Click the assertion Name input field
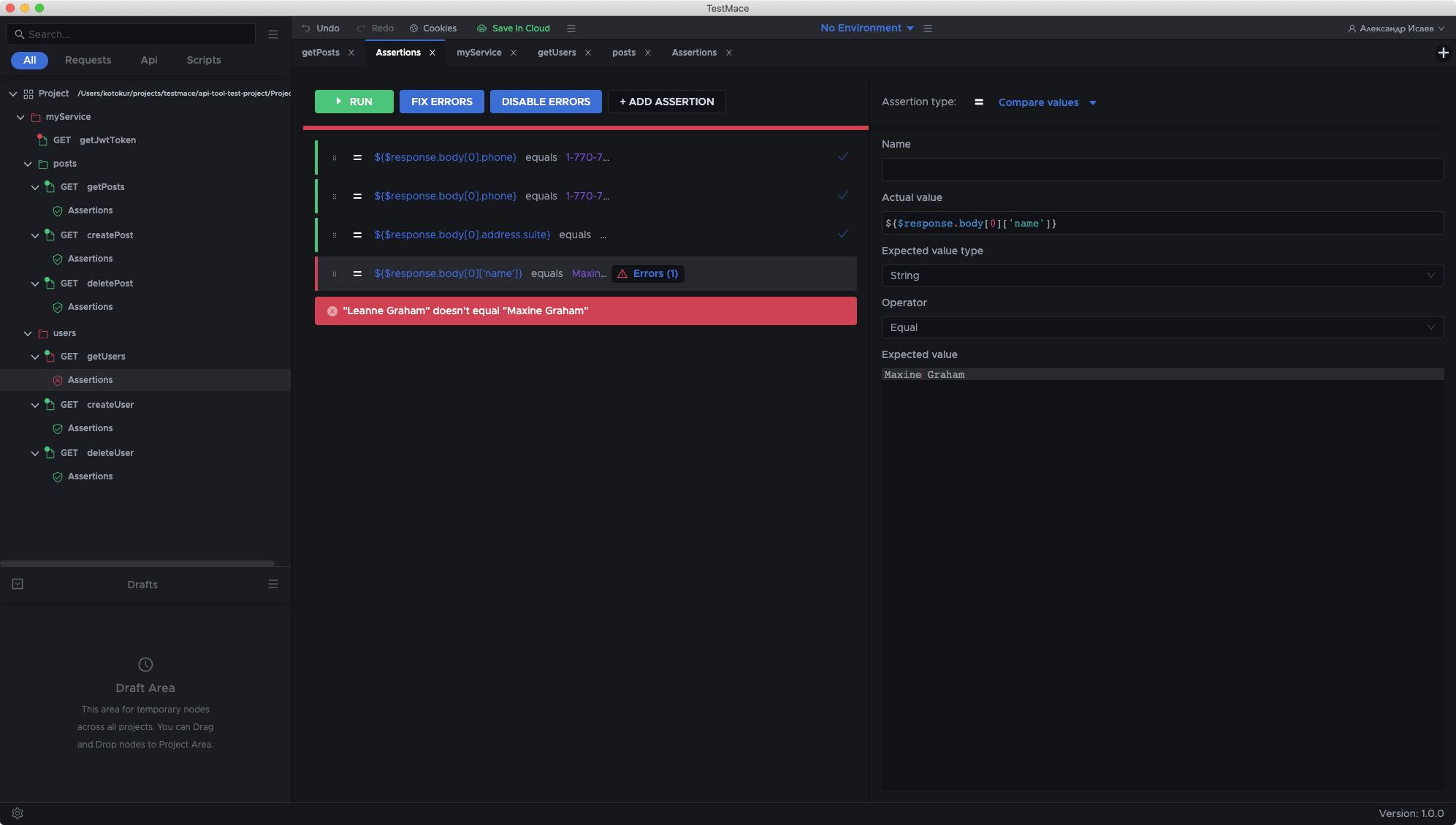Viewport: 1456px width, 825px height. click(1162, 170)
